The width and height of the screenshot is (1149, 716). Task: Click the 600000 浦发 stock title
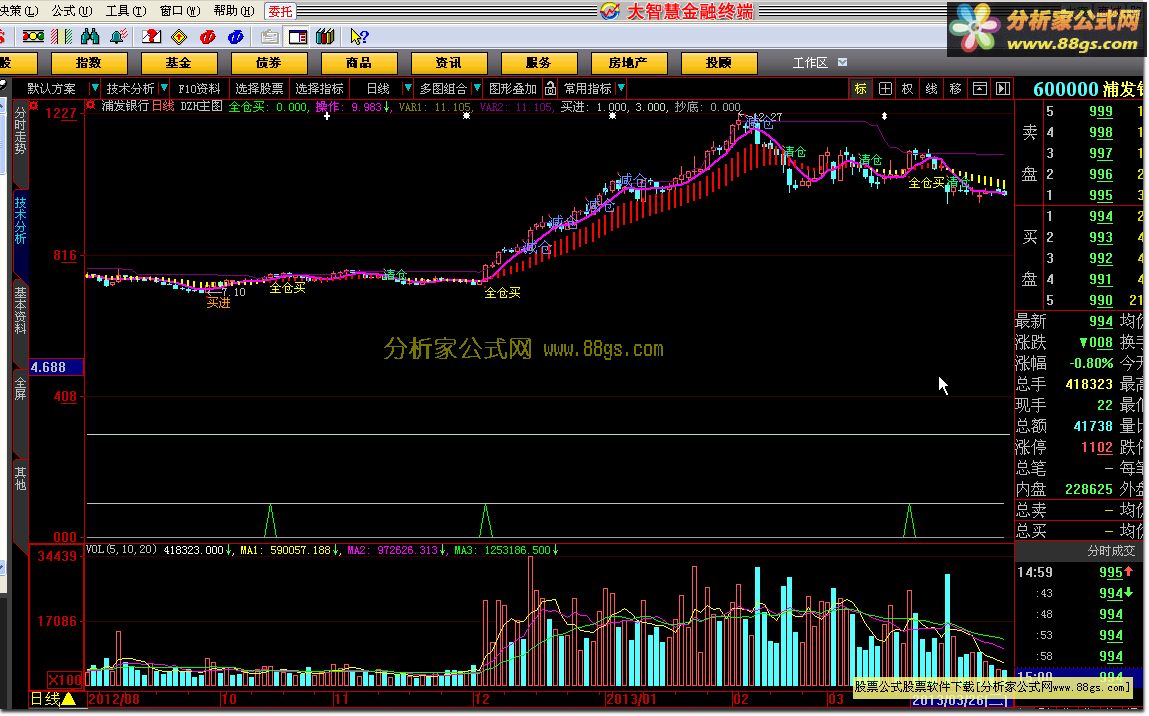coord(1087,89)
